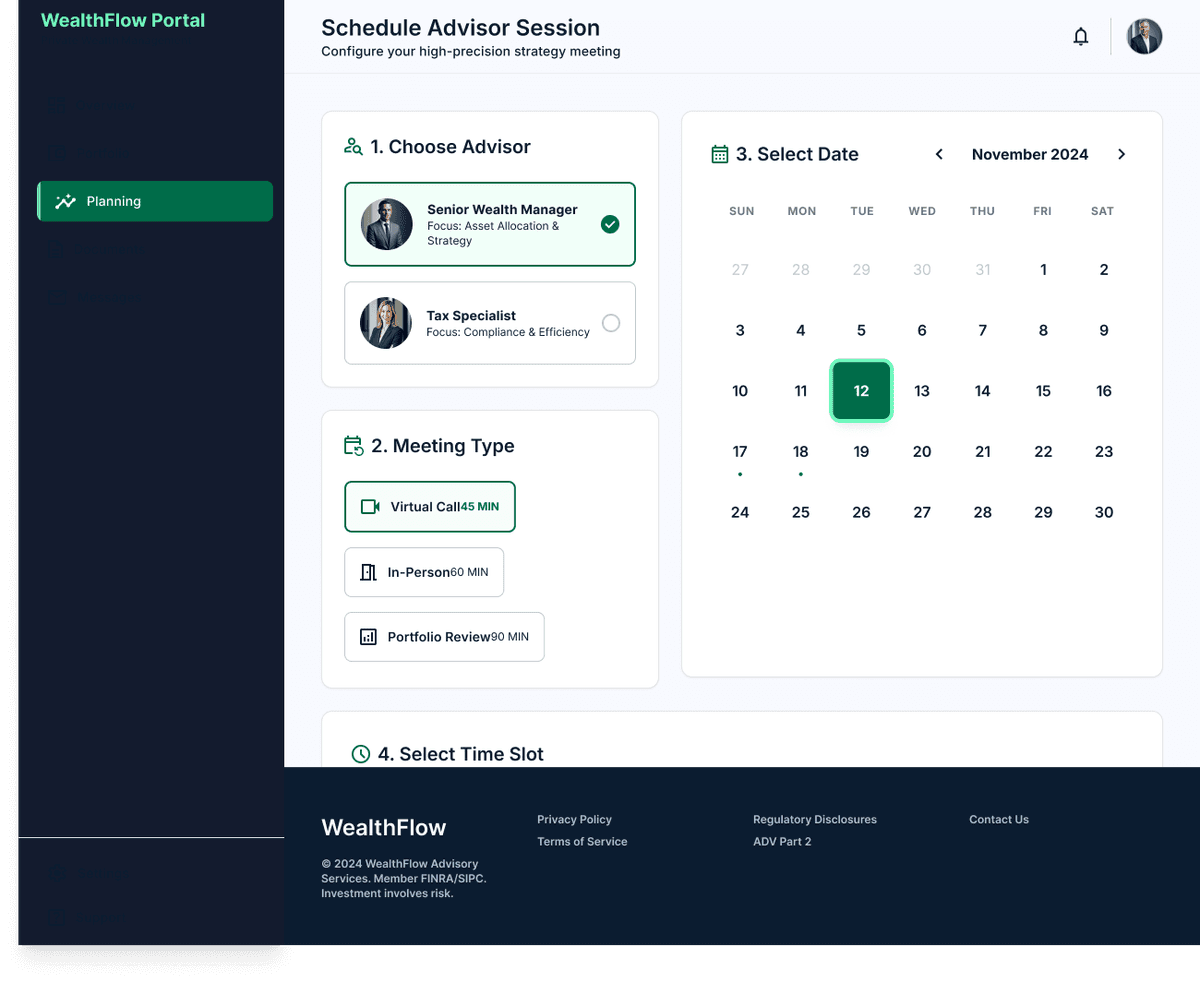Select November 24 on the calendar
1200x982 pixels.
[740, 512]
